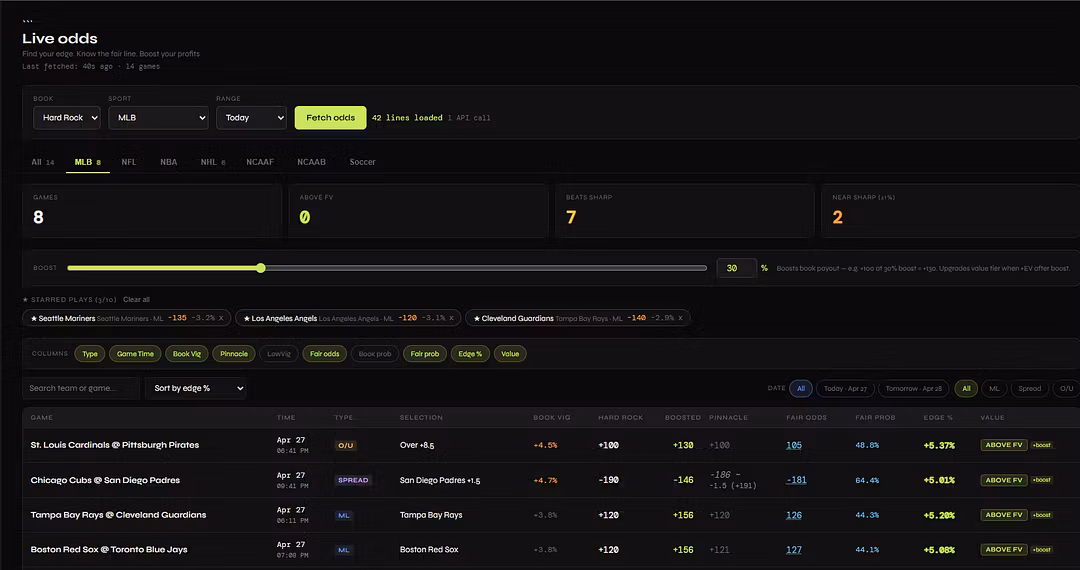Select the Boston Red Sox @ Toronto Blue Jays game
The image size is (1080, 570).
coord(109,549)
